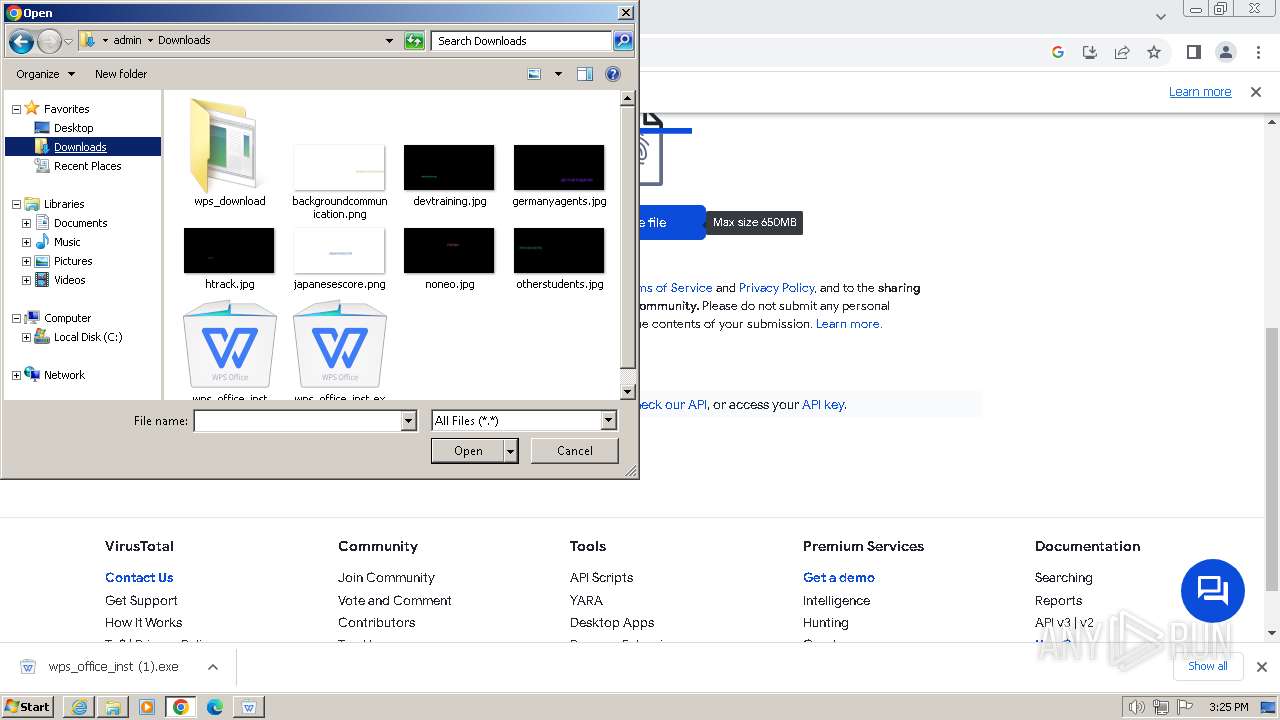This screenshot has width=1280, height=720.
Task: Collapse the Favorites tree node
Action: tap(16, 109)
